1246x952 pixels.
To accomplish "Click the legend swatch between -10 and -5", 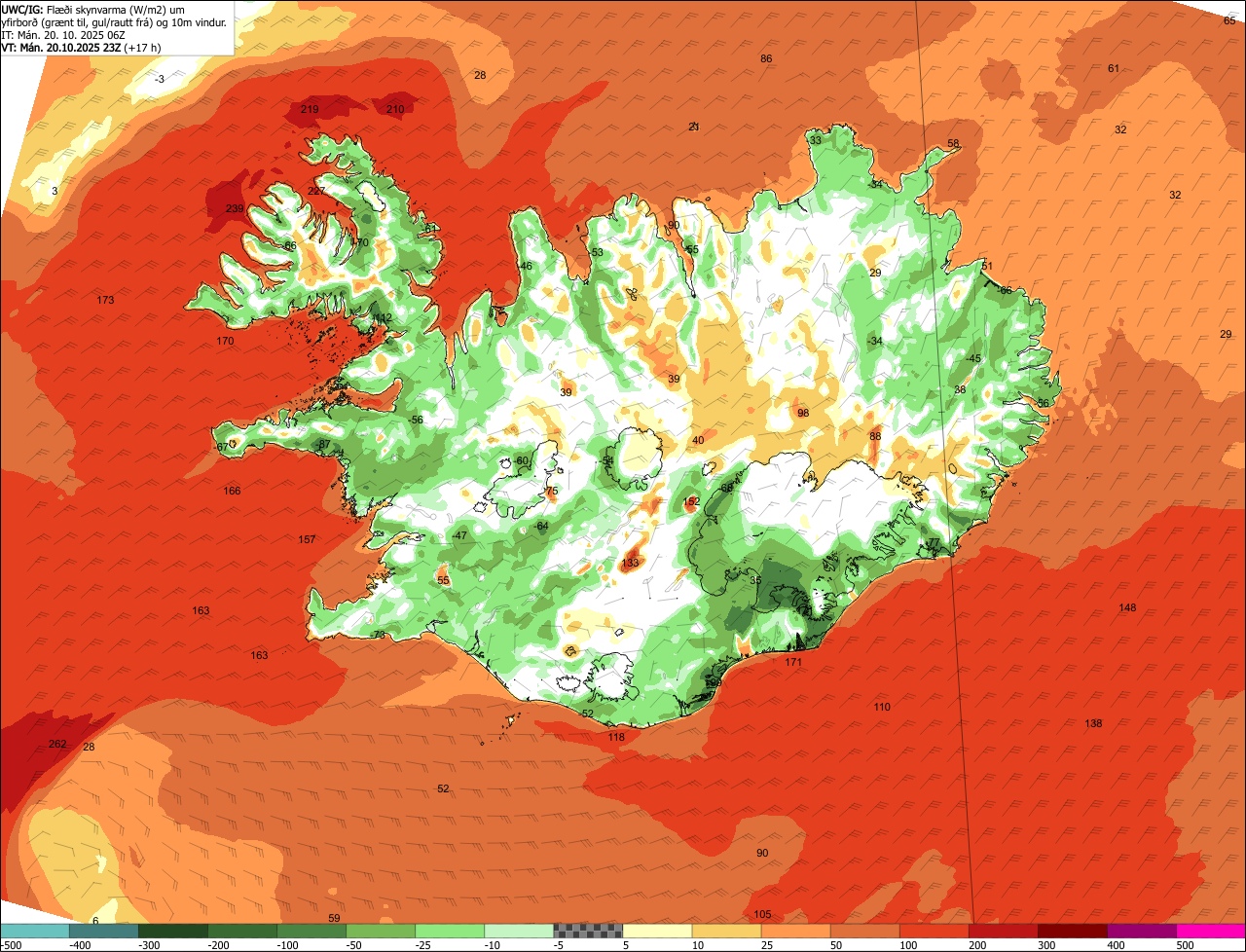I will pos(519,931).
